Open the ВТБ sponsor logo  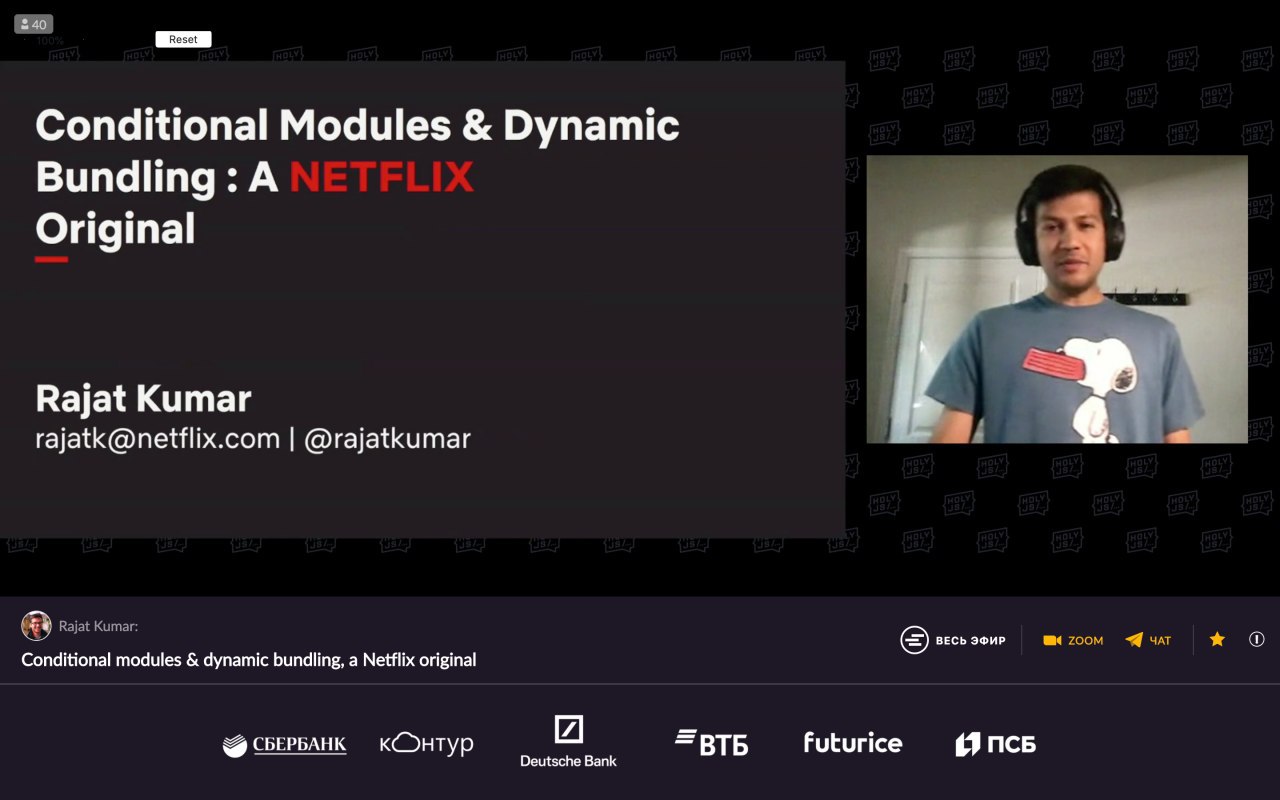point(711,743)
